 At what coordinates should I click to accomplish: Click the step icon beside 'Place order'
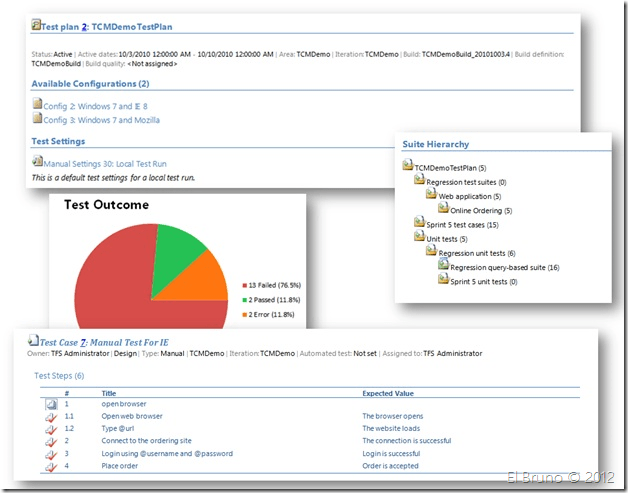tap(51, 465)
